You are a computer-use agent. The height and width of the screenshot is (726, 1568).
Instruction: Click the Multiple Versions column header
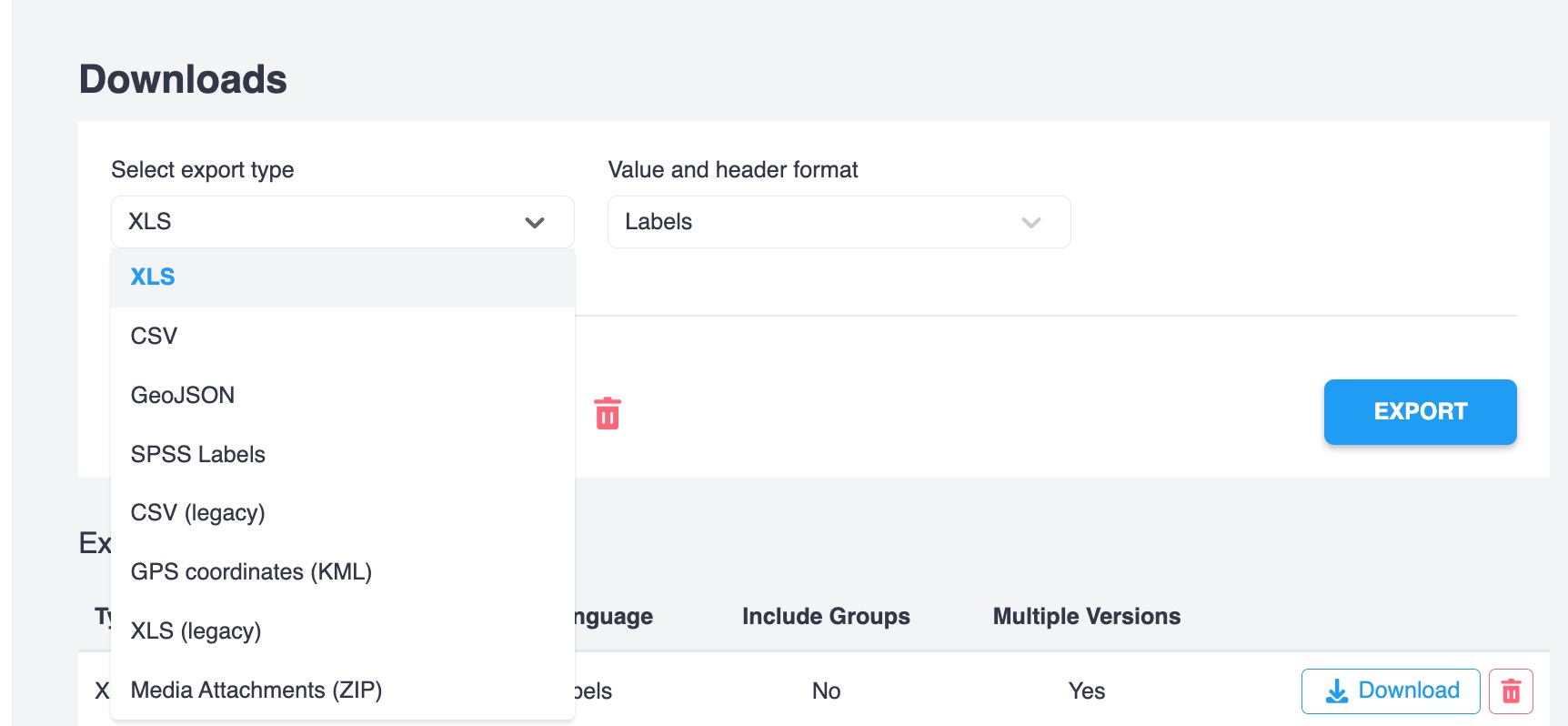pyautogui.click(x=1087, y=617)
